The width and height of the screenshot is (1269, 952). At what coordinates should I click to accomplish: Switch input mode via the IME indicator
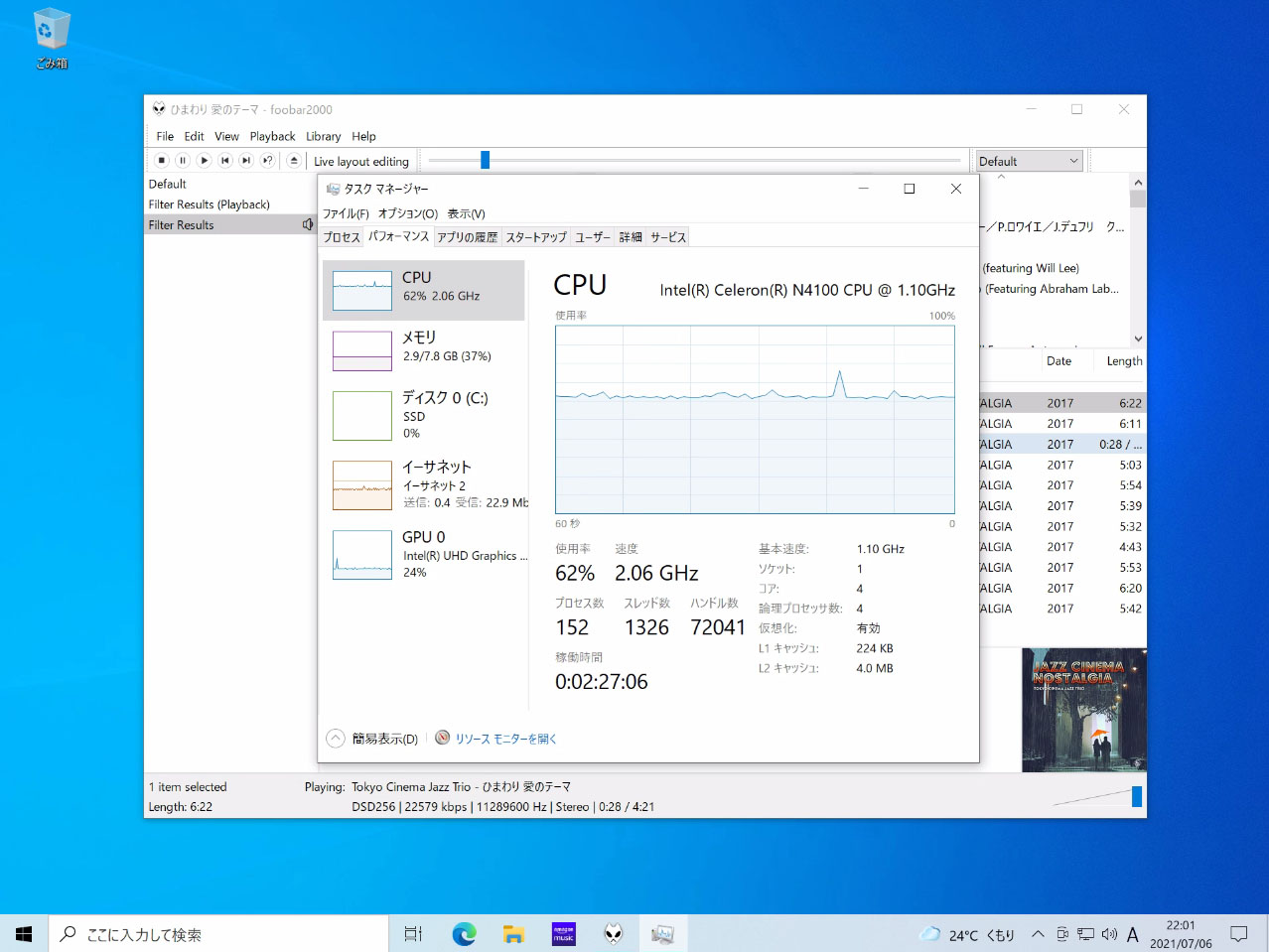1132,933
